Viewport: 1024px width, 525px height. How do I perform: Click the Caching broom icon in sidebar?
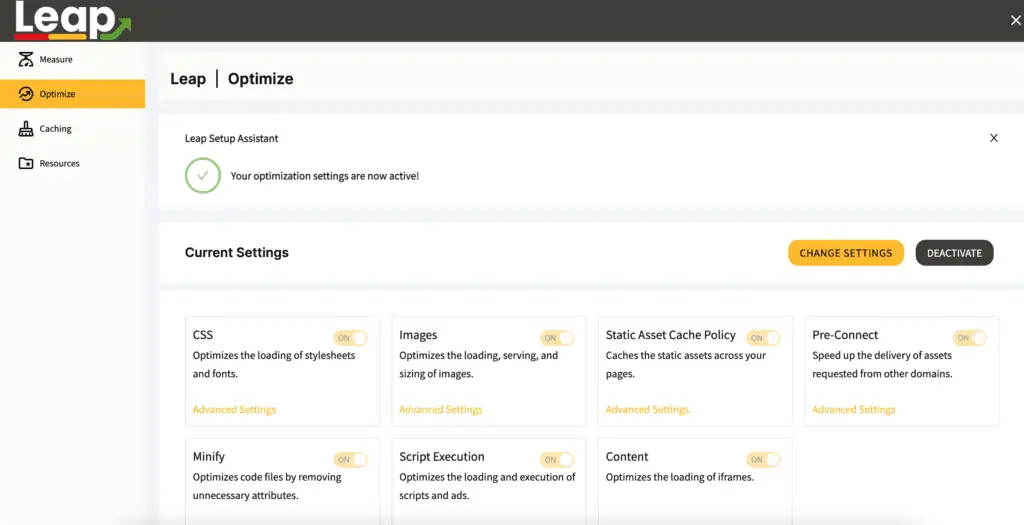click(x=25, y=129)
